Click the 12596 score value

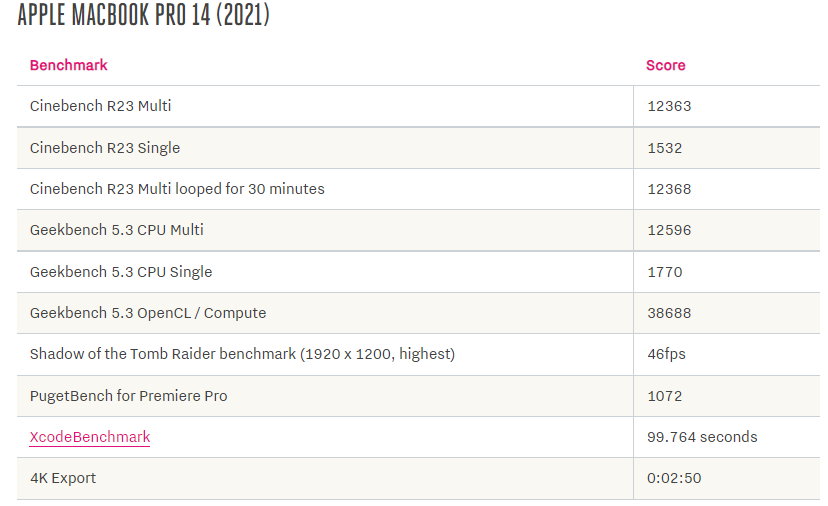tap(669, 230)
